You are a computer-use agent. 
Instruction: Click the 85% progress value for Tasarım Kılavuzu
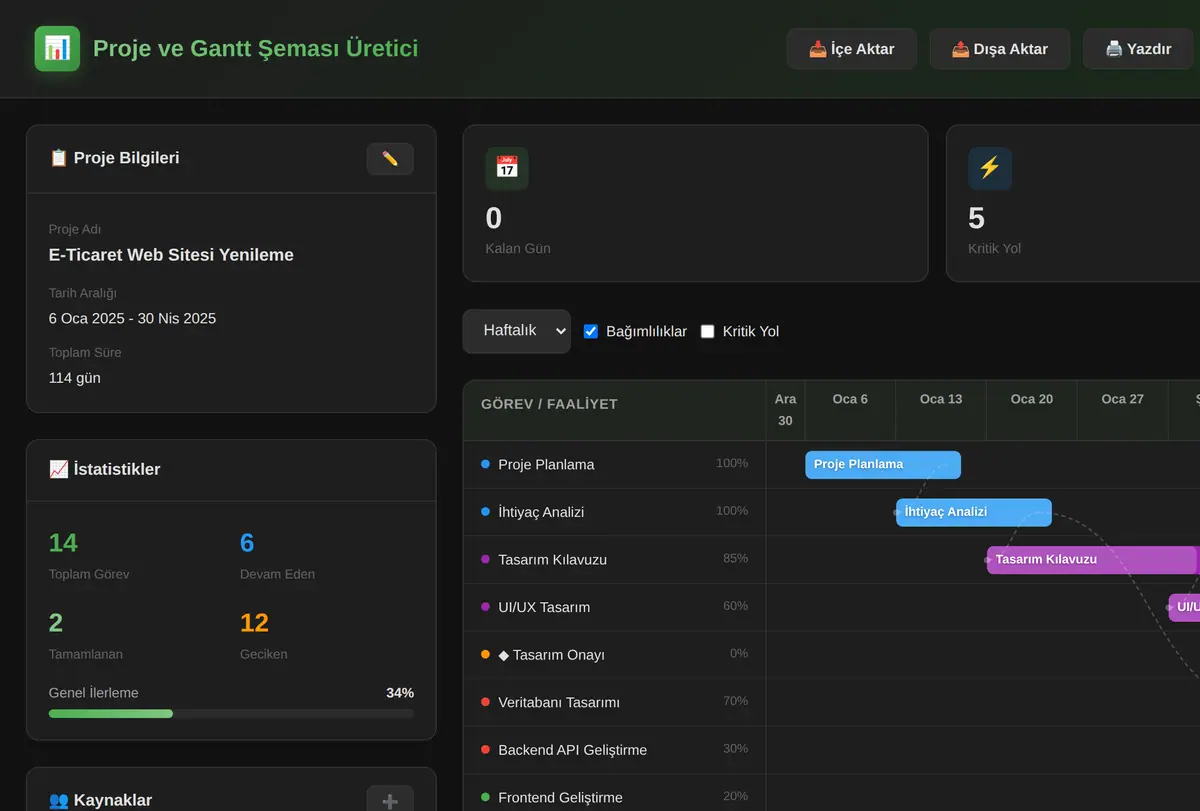click(x=735, y=558)
